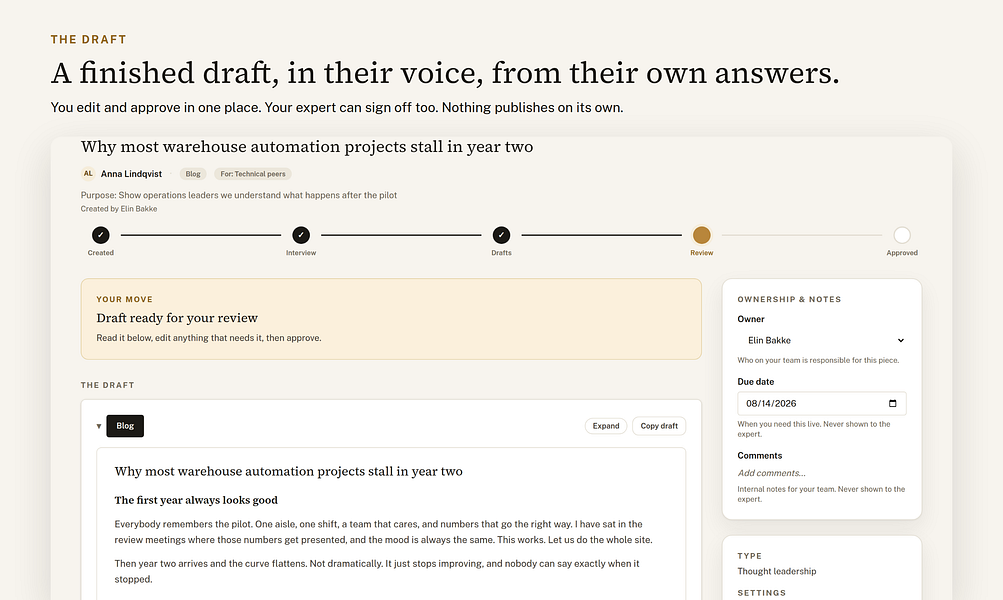Click the Interview step checkmark circle

coord(301,235)
